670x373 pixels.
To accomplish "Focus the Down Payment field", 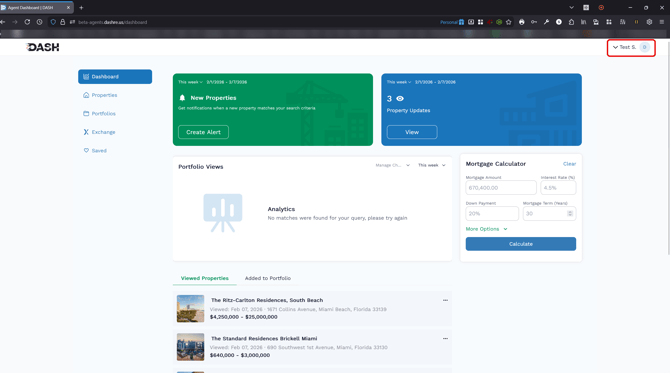I will [492, 214].
